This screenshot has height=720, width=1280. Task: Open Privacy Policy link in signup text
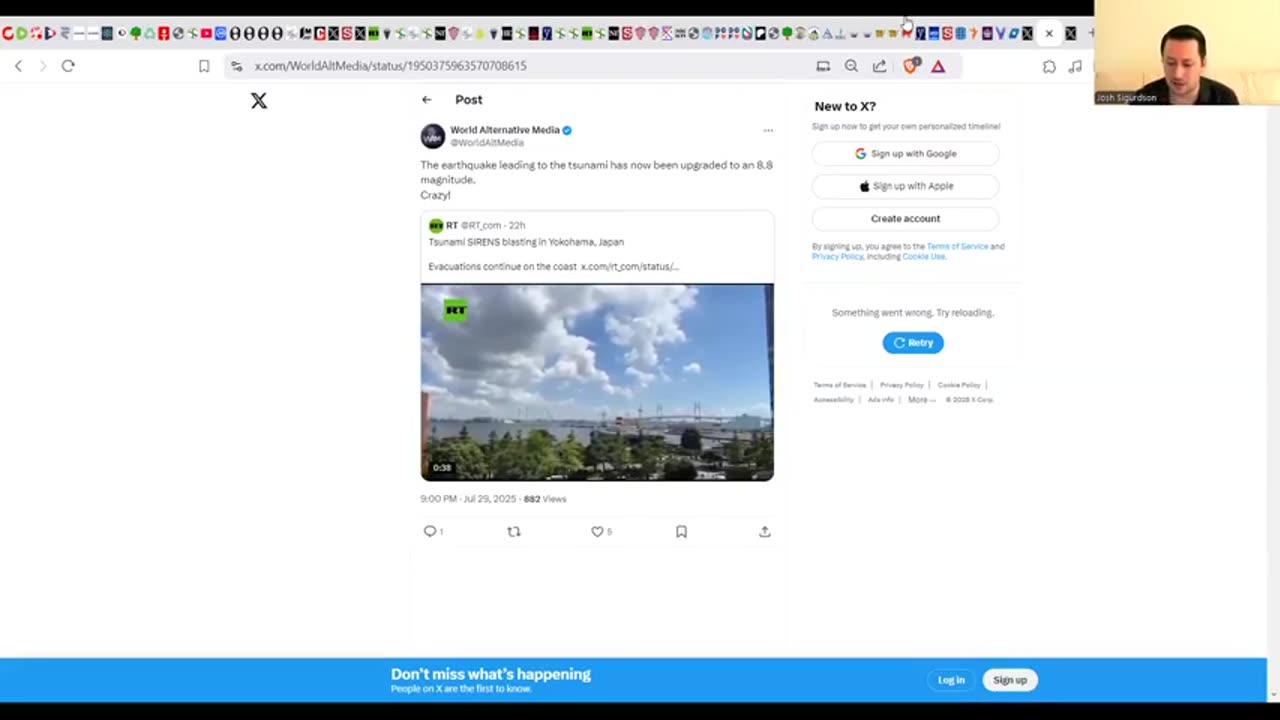(837, 257)
